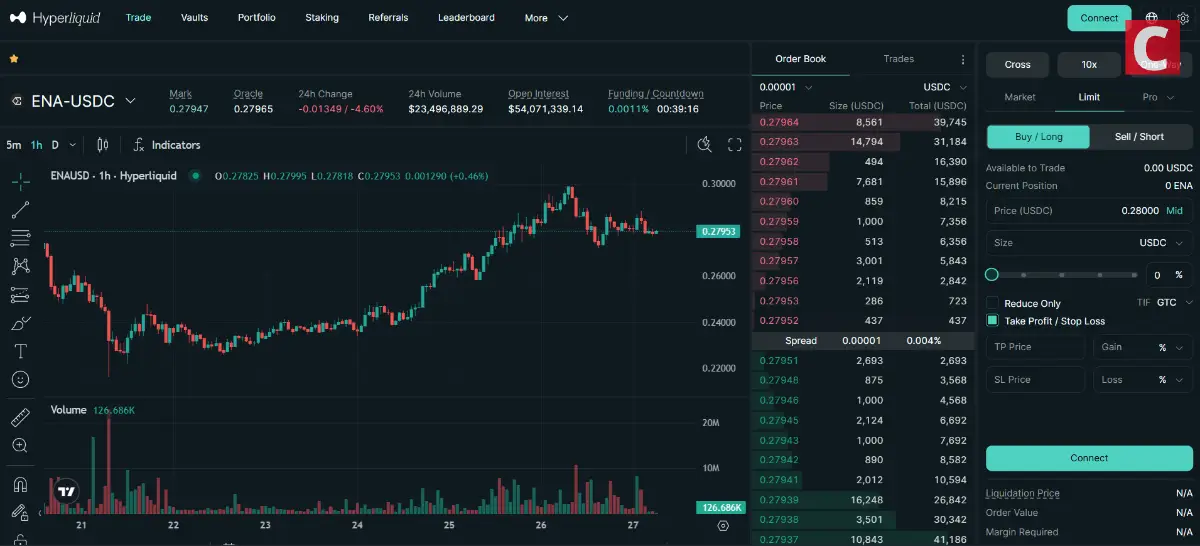Click the favorite star icon

click(x=14, y=59)
